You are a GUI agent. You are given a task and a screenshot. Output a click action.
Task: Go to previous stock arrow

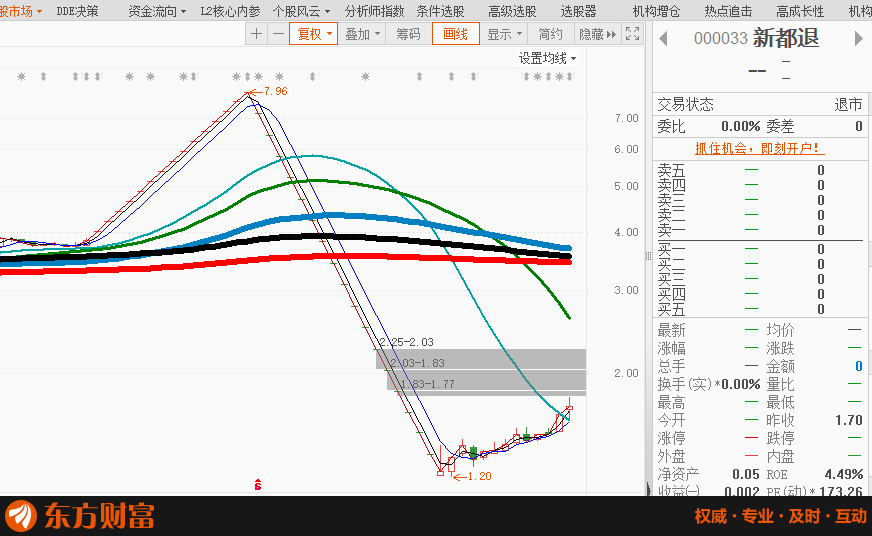[662, 39]
